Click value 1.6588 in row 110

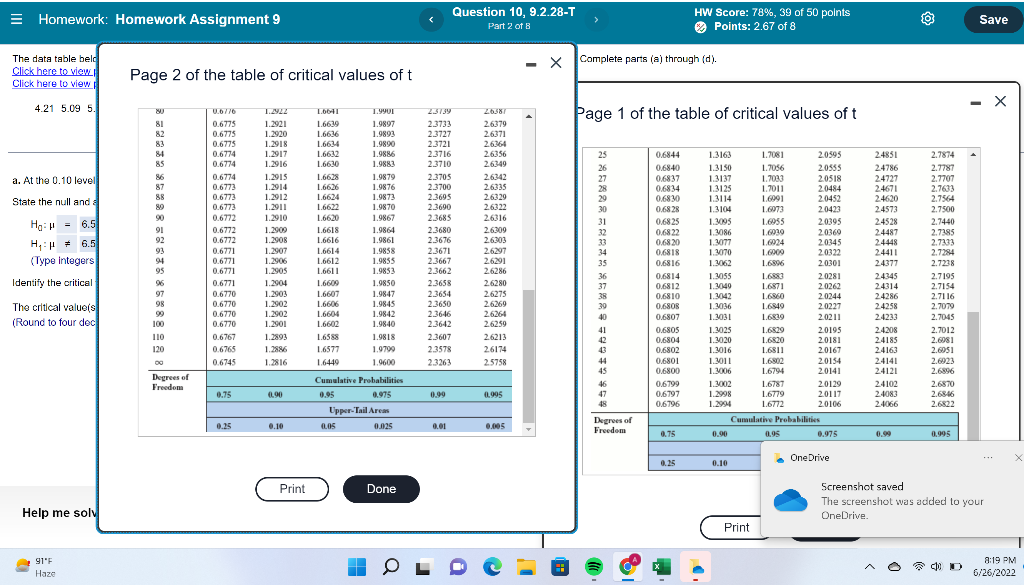click(x=327, y=337)
